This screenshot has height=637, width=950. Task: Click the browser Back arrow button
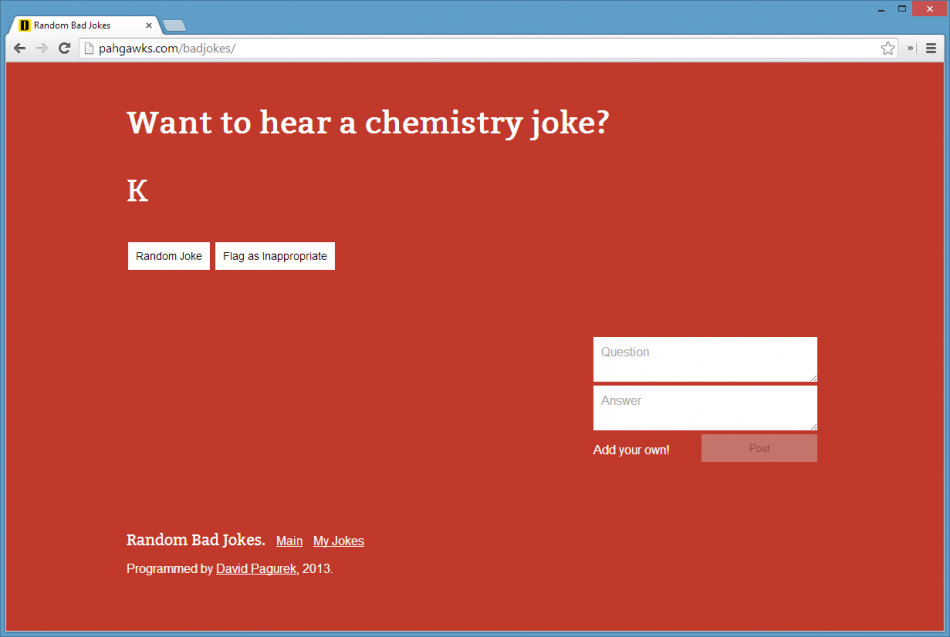(19, 48)
